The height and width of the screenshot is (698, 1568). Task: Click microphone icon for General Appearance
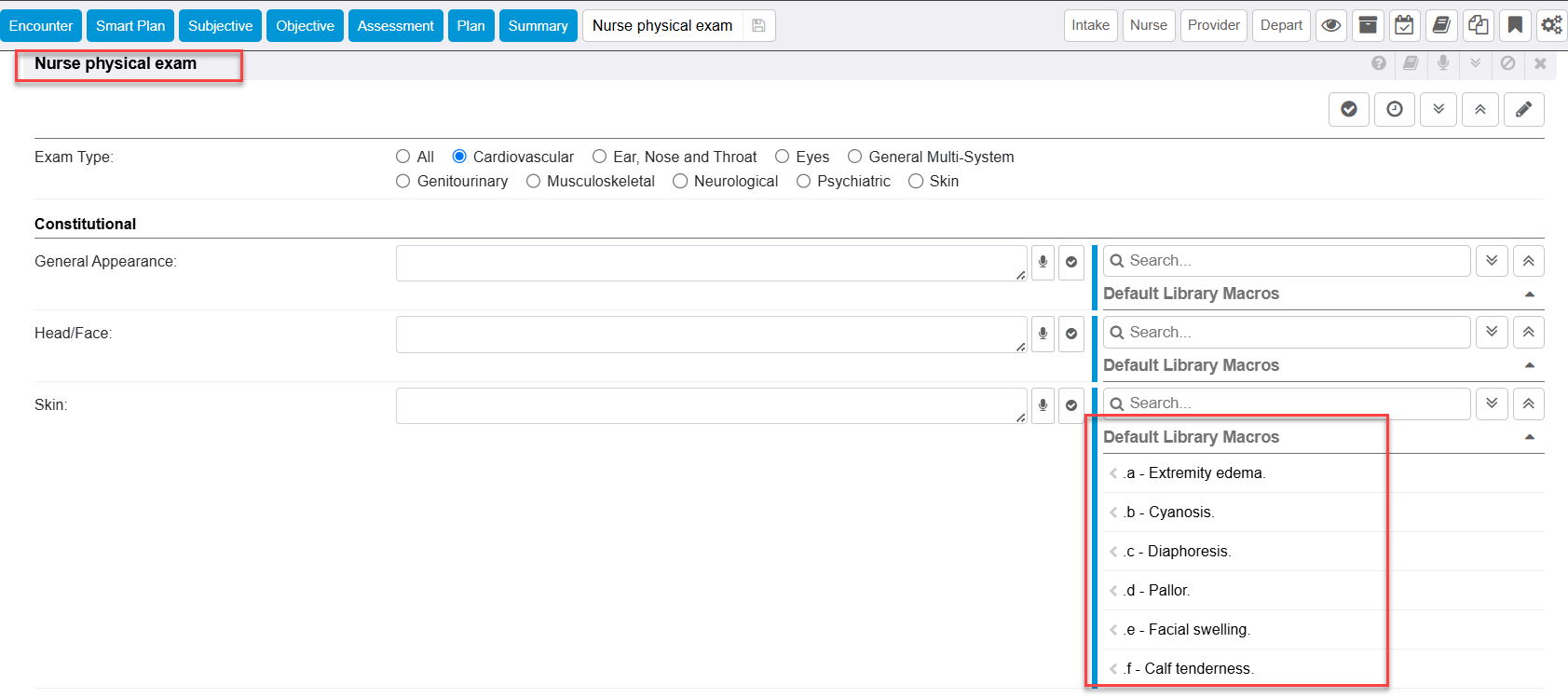pyautogui.click(x=1043, y=262)
